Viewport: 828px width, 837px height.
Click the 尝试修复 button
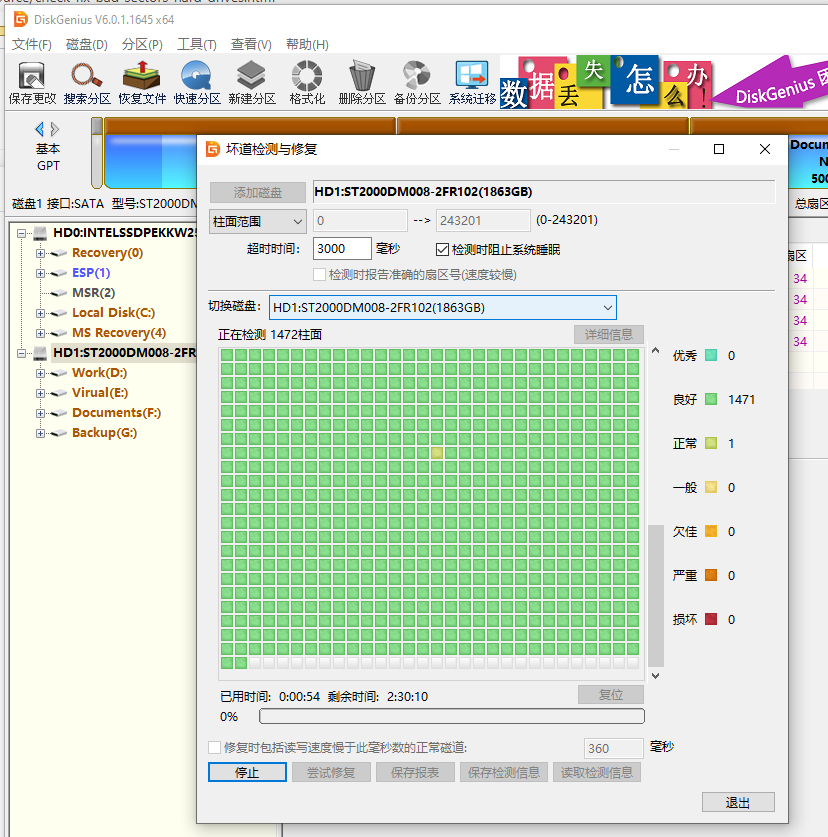tap(331, 772)
